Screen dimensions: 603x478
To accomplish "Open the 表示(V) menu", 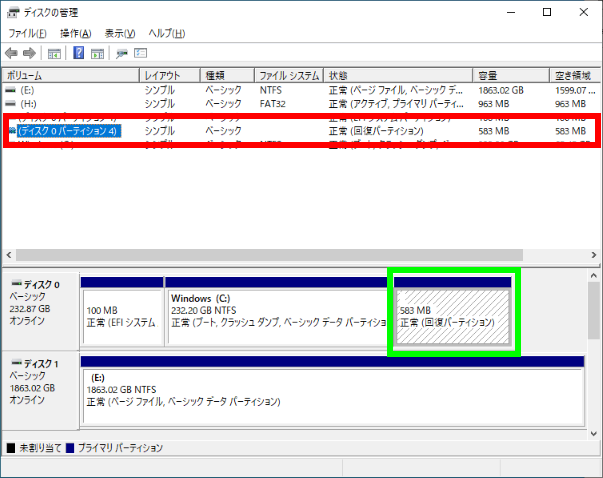I will (x=120, y=33).
